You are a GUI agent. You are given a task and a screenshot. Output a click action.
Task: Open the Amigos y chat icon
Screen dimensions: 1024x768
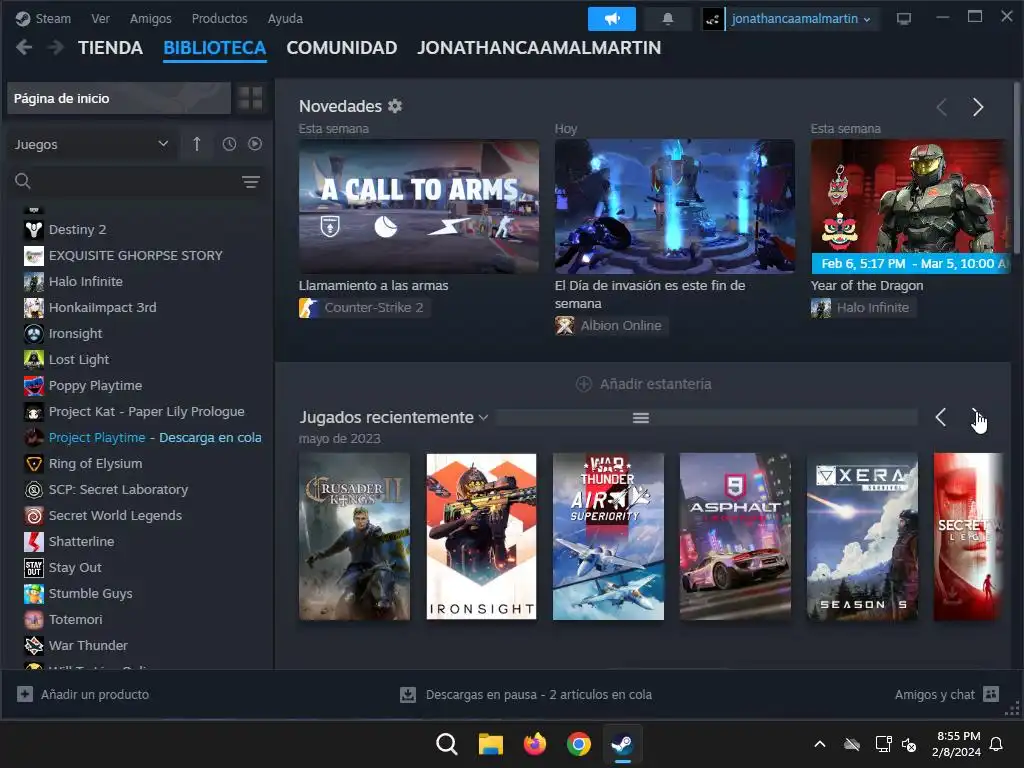point(991,694)
